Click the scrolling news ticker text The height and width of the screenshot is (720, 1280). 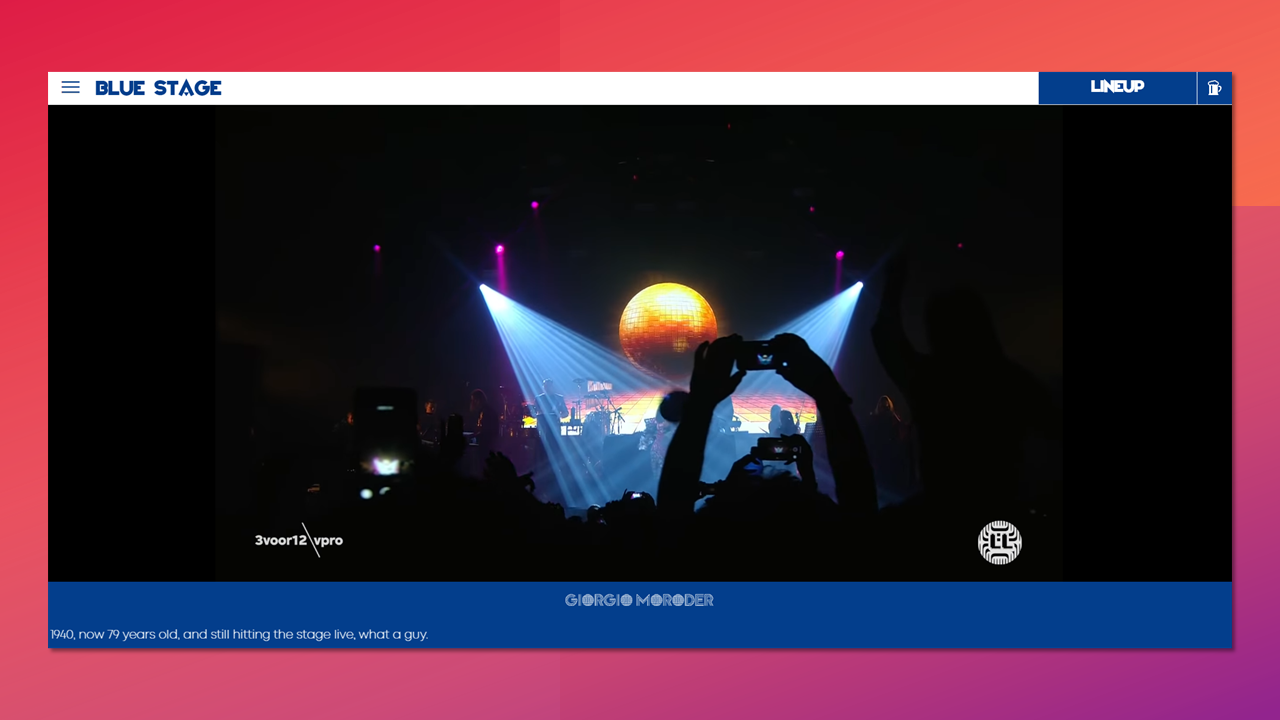[236, 634]
